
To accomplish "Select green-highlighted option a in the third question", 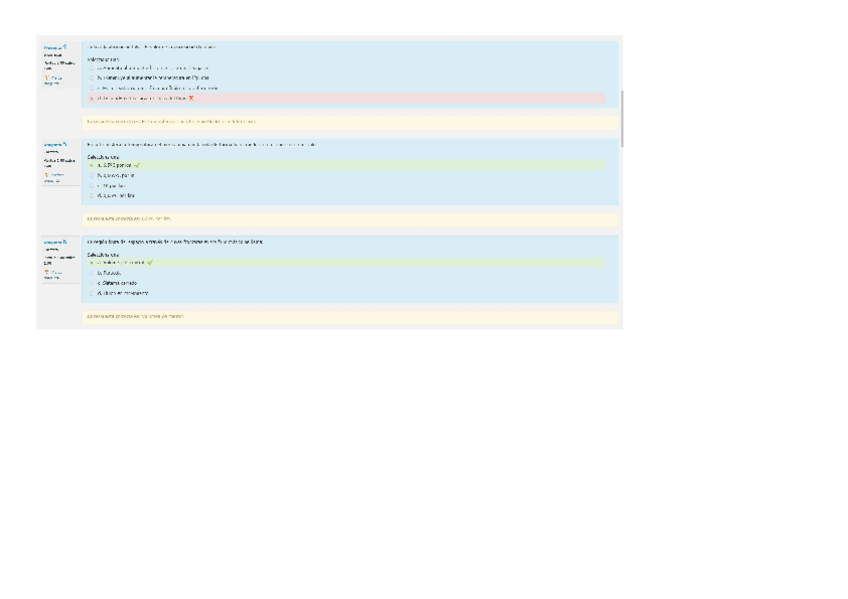I will click(x=91, y=263).
